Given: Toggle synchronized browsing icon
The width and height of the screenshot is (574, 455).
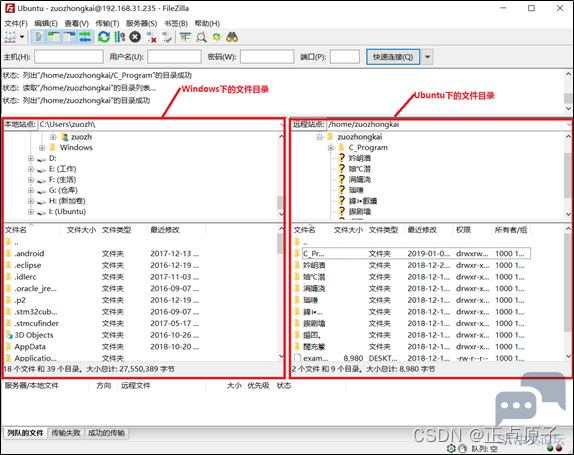Looking at the screenshot, I should click(217, 37).
